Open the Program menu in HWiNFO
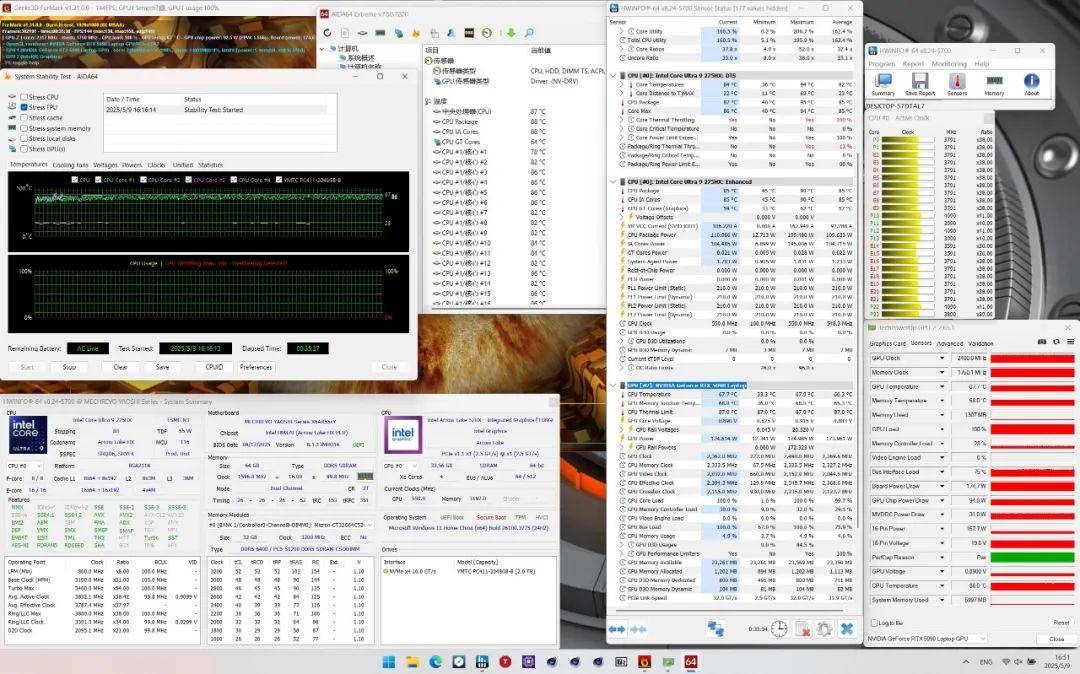1080x674 pixels. [x=882, y=64]
